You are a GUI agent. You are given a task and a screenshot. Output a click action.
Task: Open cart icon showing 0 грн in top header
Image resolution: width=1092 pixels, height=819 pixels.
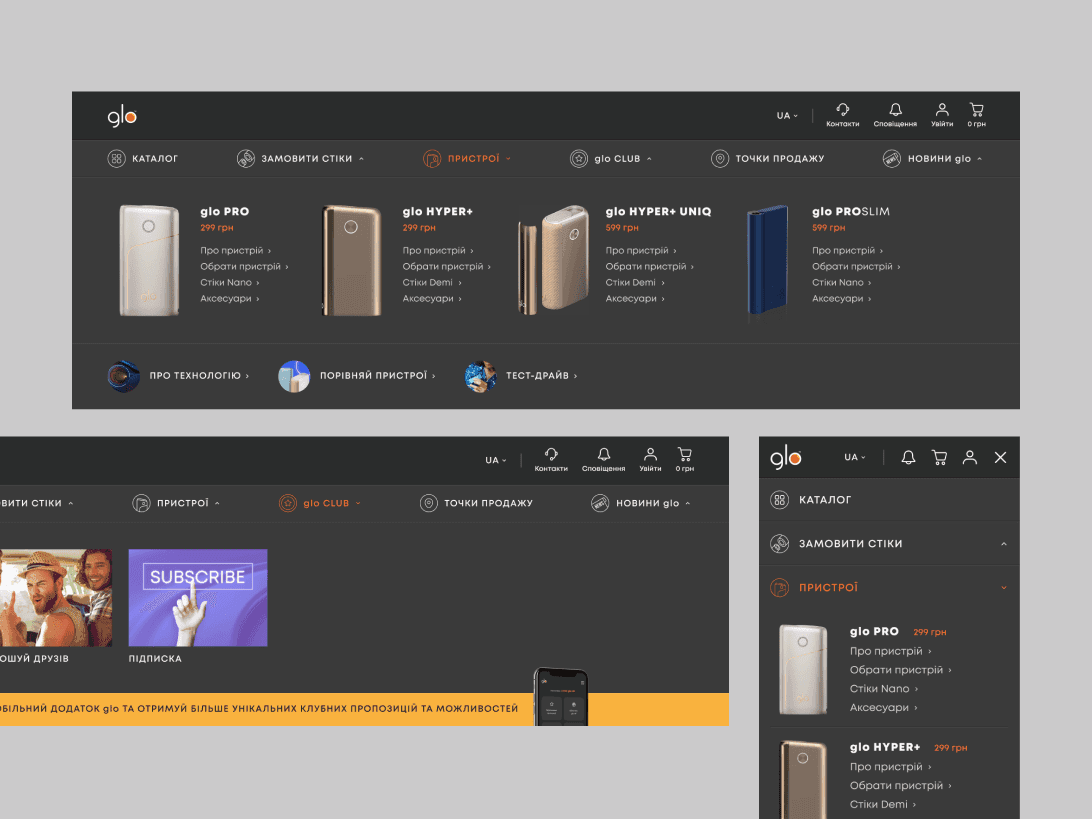976,109
